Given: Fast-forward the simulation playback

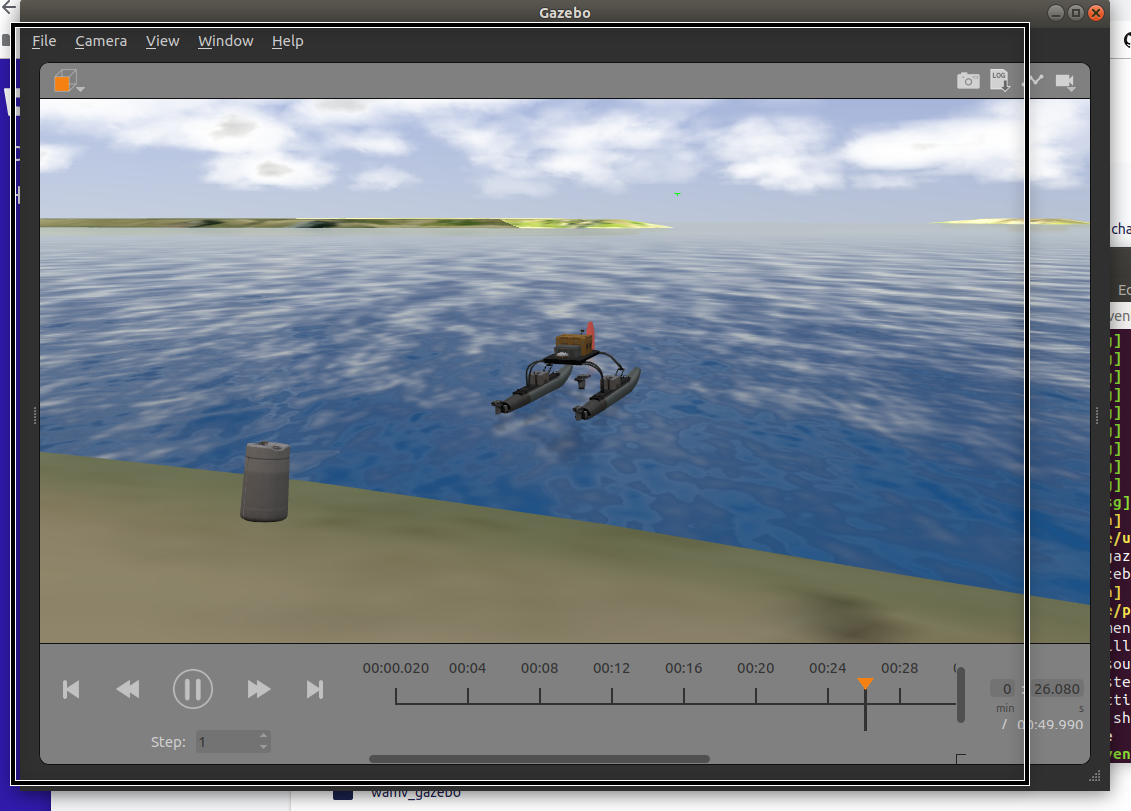Looking at the screenshot, I should [258, 689].
